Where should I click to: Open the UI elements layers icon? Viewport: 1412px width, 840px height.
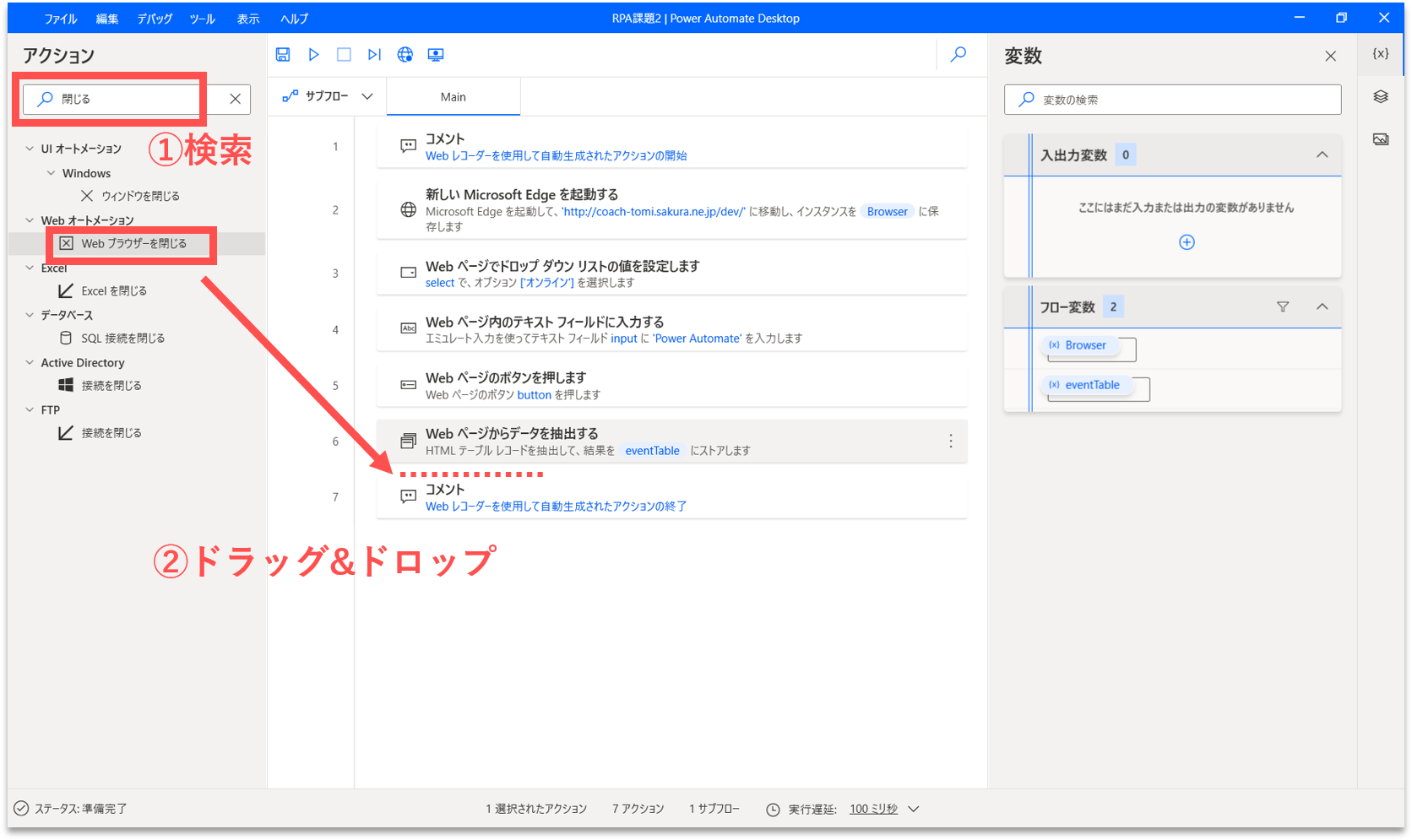[1381, 97]
